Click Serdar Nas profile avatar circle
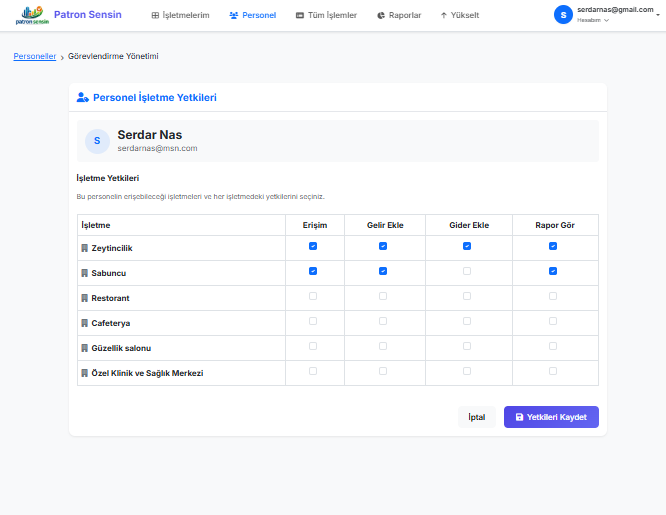666x515 pixels. (97, 141)
